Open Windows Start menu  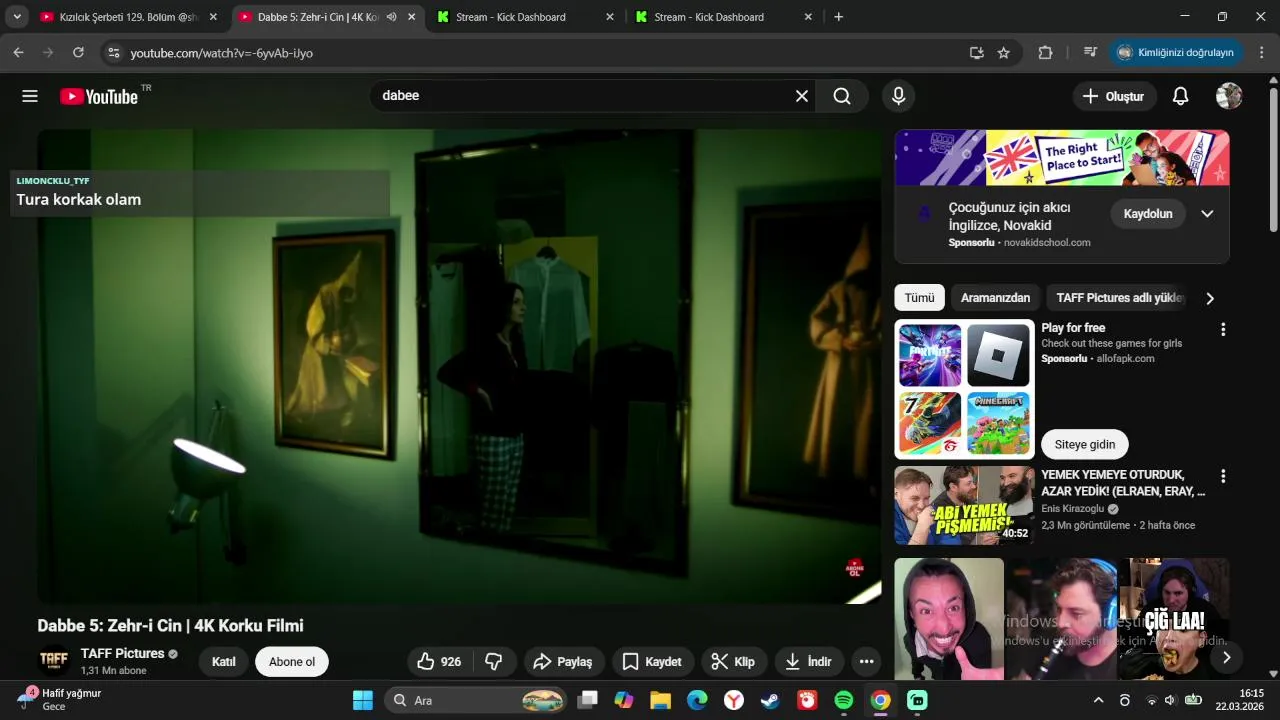362,700
